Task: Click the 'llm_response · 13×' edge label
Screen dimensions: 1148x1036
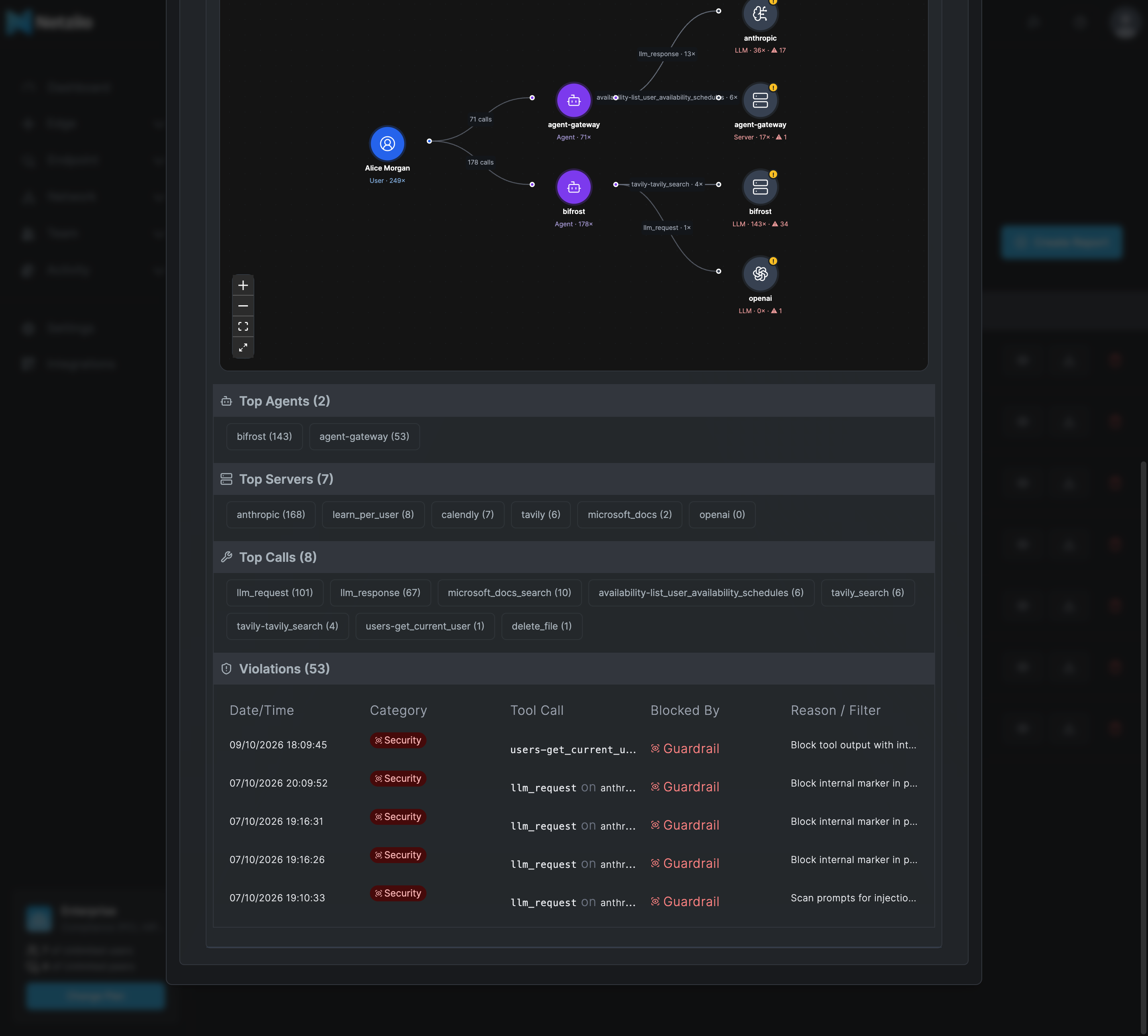Action: pos(667,54)
